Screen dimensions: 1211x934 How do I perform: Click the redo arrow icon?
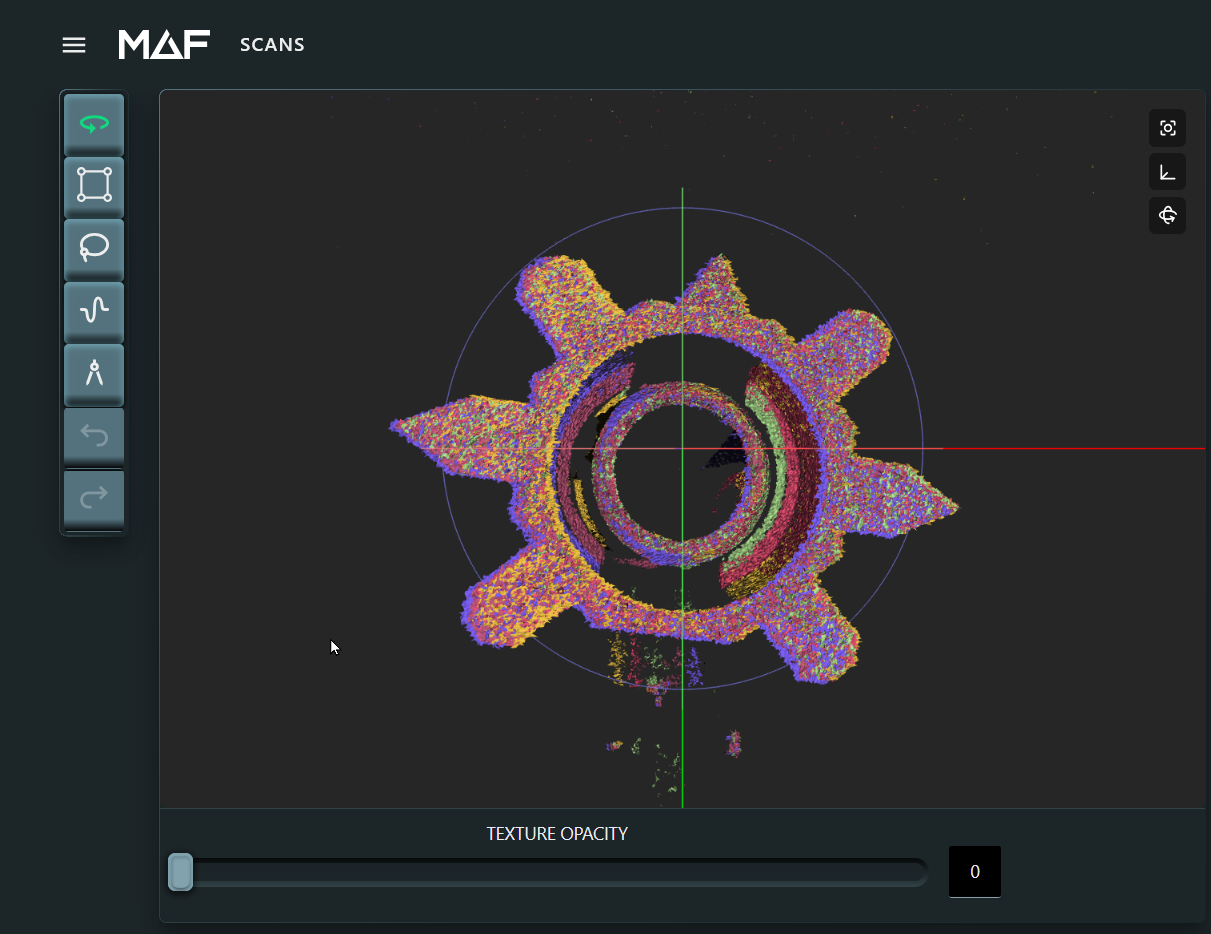93,497
